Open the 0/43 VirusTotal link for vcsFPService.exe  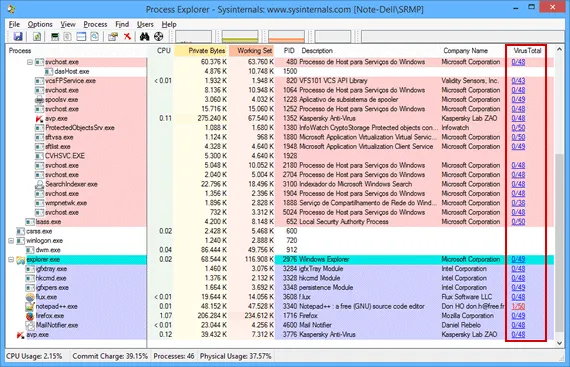tap(518, 81)
